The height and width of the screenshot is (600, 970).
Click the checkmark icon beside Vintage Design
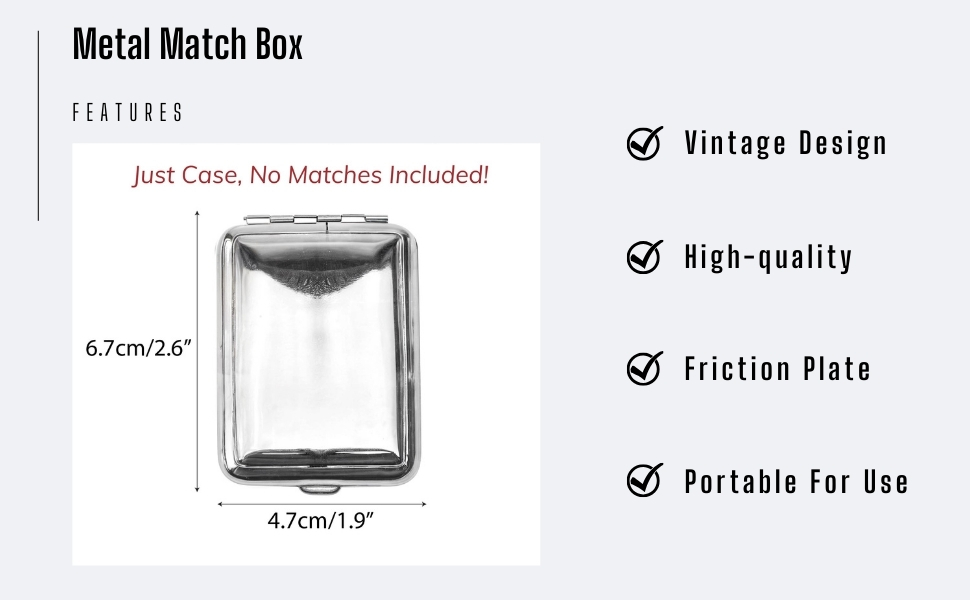coord(645,143)
